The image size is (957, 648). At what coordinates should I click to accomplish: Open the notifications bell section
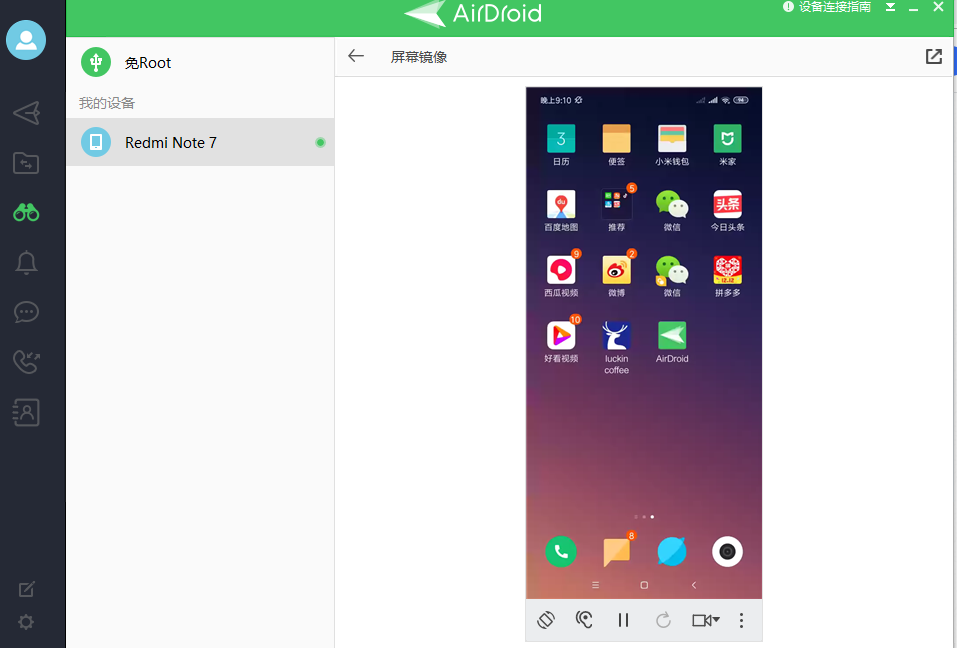pyautogui.click(x=26, y=262)
